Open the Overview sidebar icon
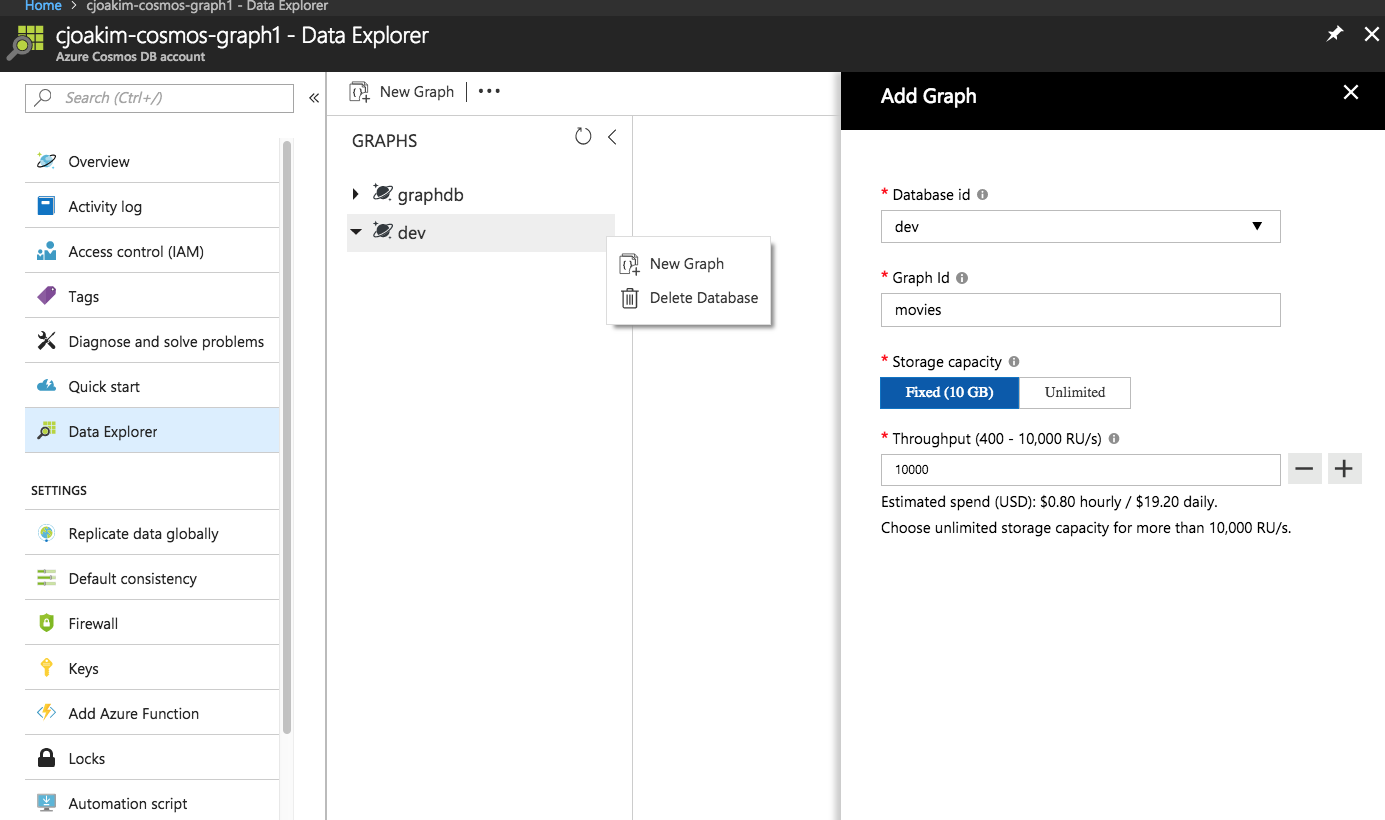The height and width of the screenshot is (820, 1385). pyautogui.click(x=46, y=161)
